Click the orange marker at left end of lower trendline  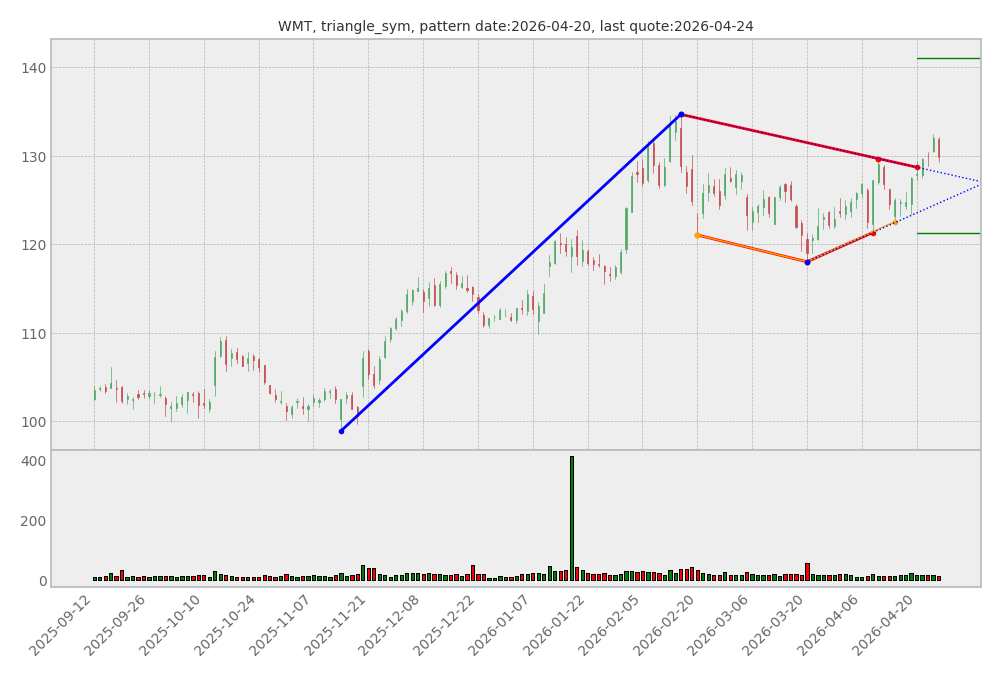click(x=697, y=235)
